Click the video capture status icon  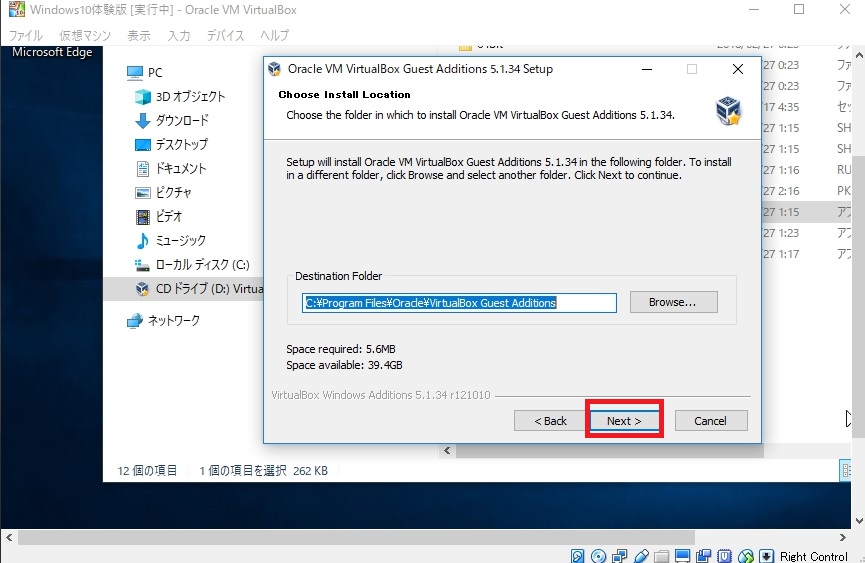[703, 556]
